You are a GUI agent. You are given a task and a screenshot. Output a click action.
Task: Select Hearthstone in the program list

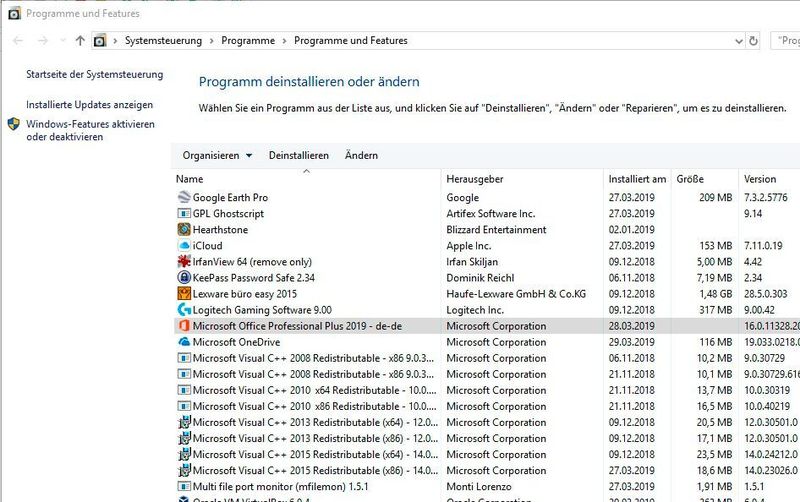[220, 230]
